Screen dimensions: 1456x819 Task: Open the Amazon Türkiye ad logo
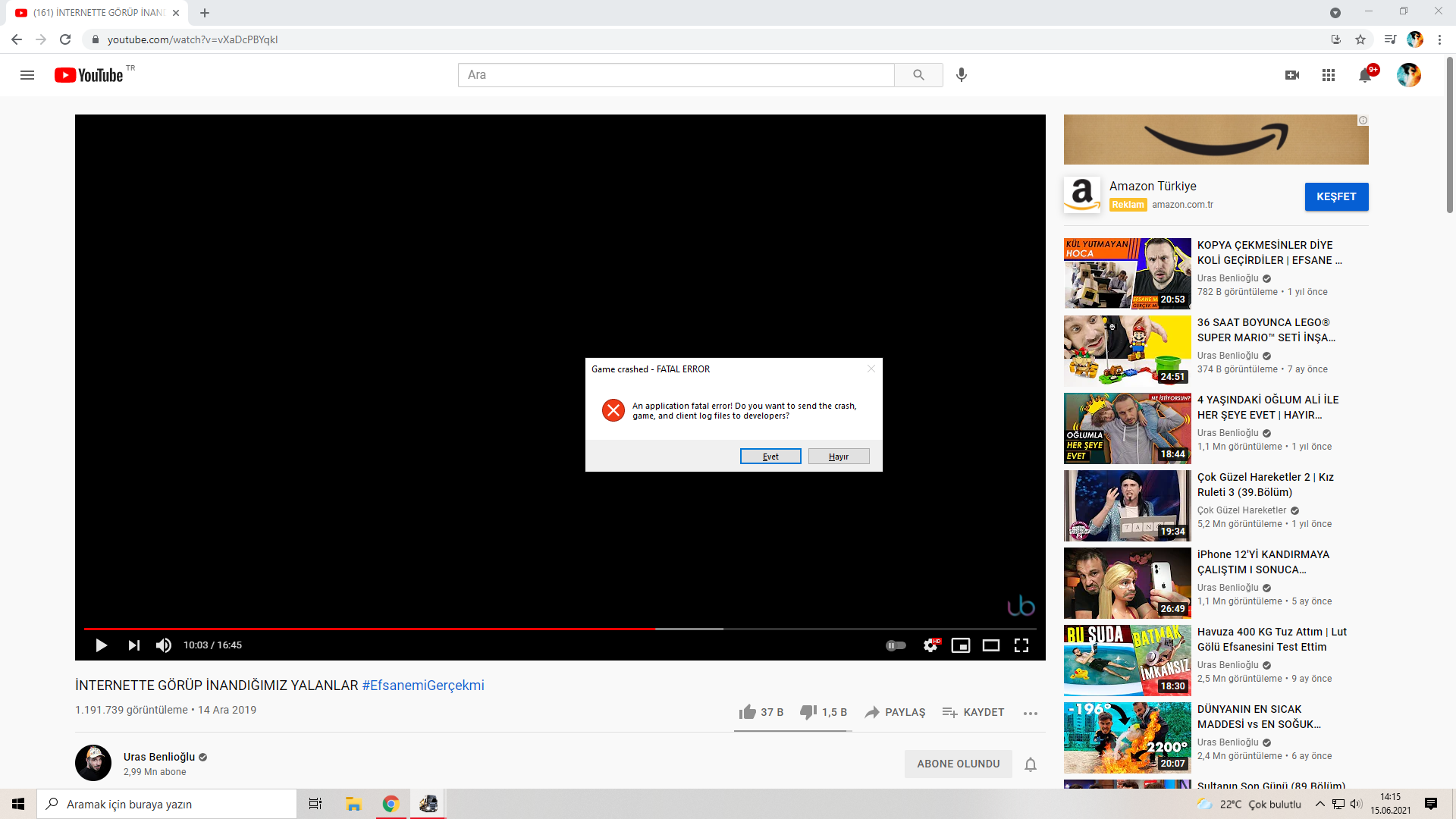coord(1082,195)
